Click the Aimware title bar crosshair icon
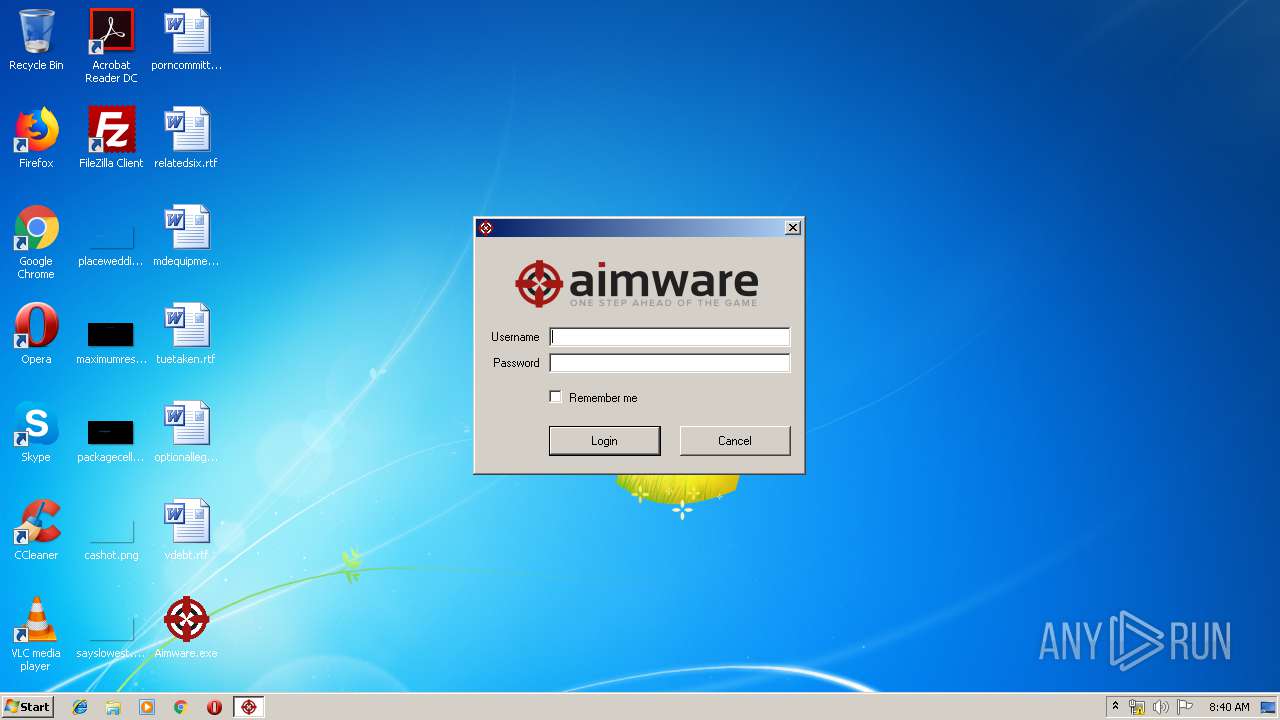1280x720 pixels. 486,228
